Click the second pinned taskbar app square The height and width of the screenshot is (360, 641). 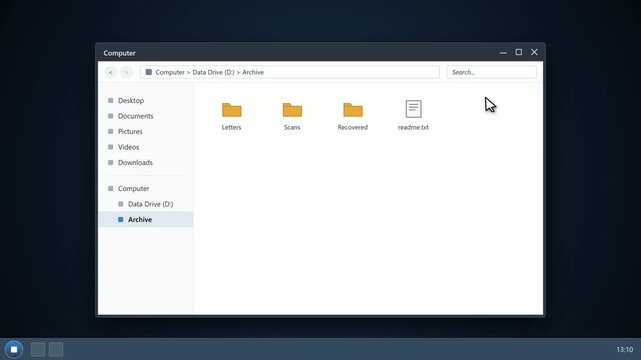[x=56, y=349]
